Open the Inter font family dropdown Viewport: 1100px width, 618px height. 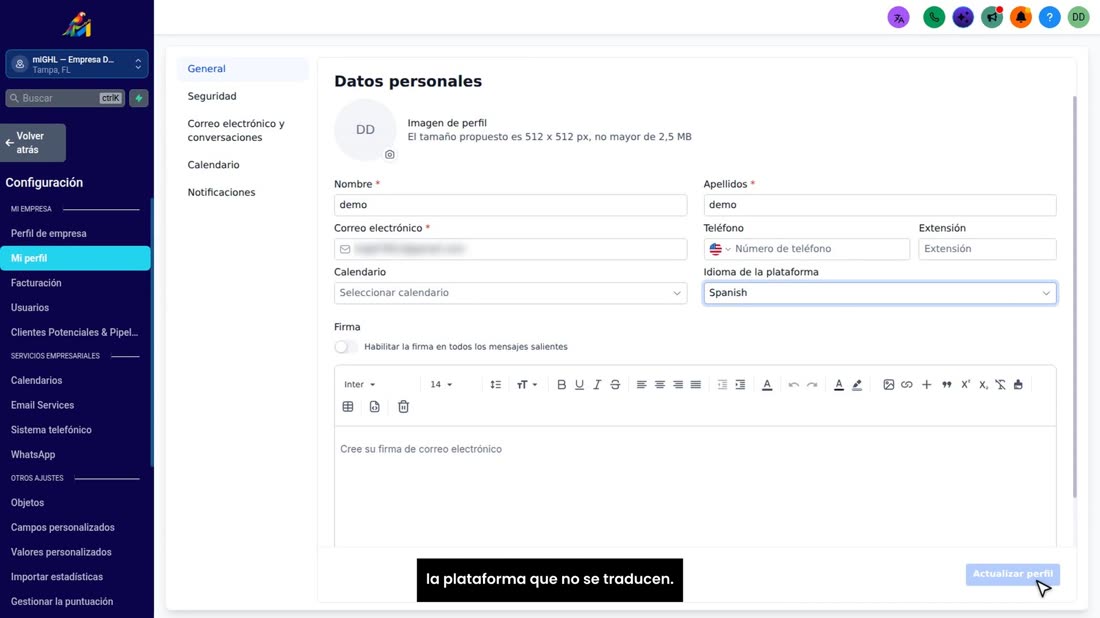click(x=360, y=384)
